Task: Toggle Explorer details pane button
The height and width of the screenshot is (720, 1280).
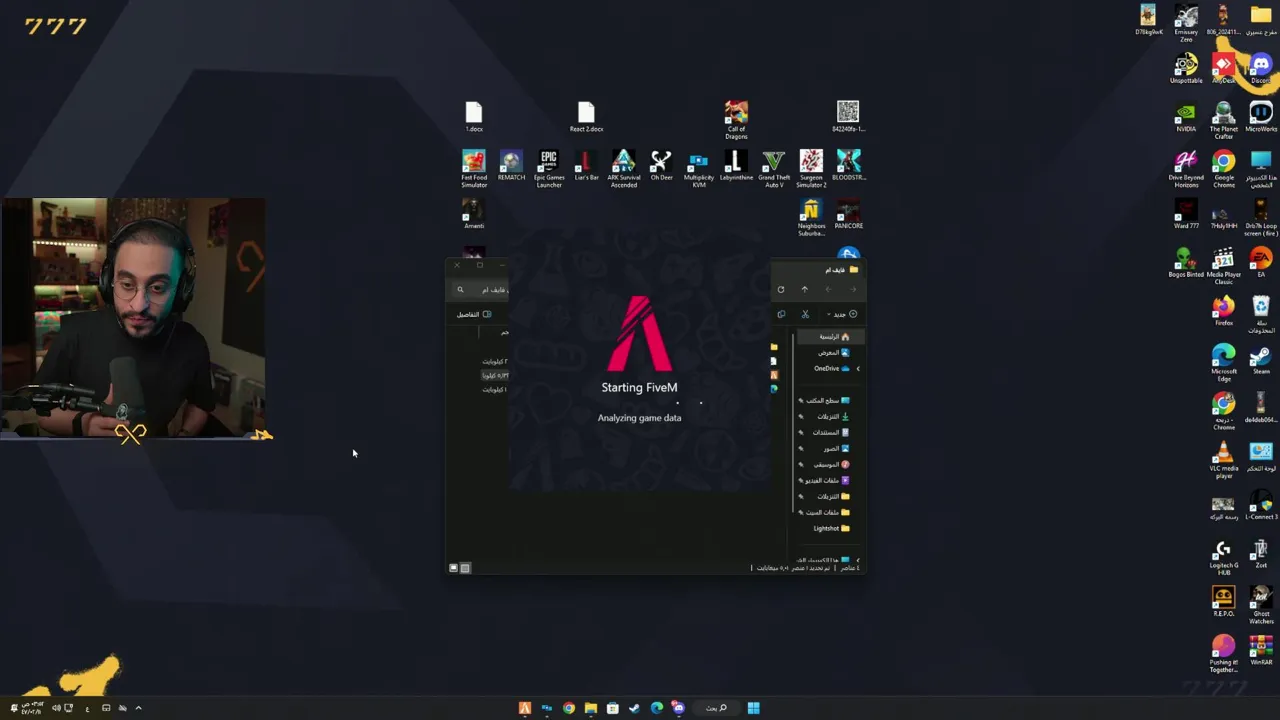Action: [474, 314]
